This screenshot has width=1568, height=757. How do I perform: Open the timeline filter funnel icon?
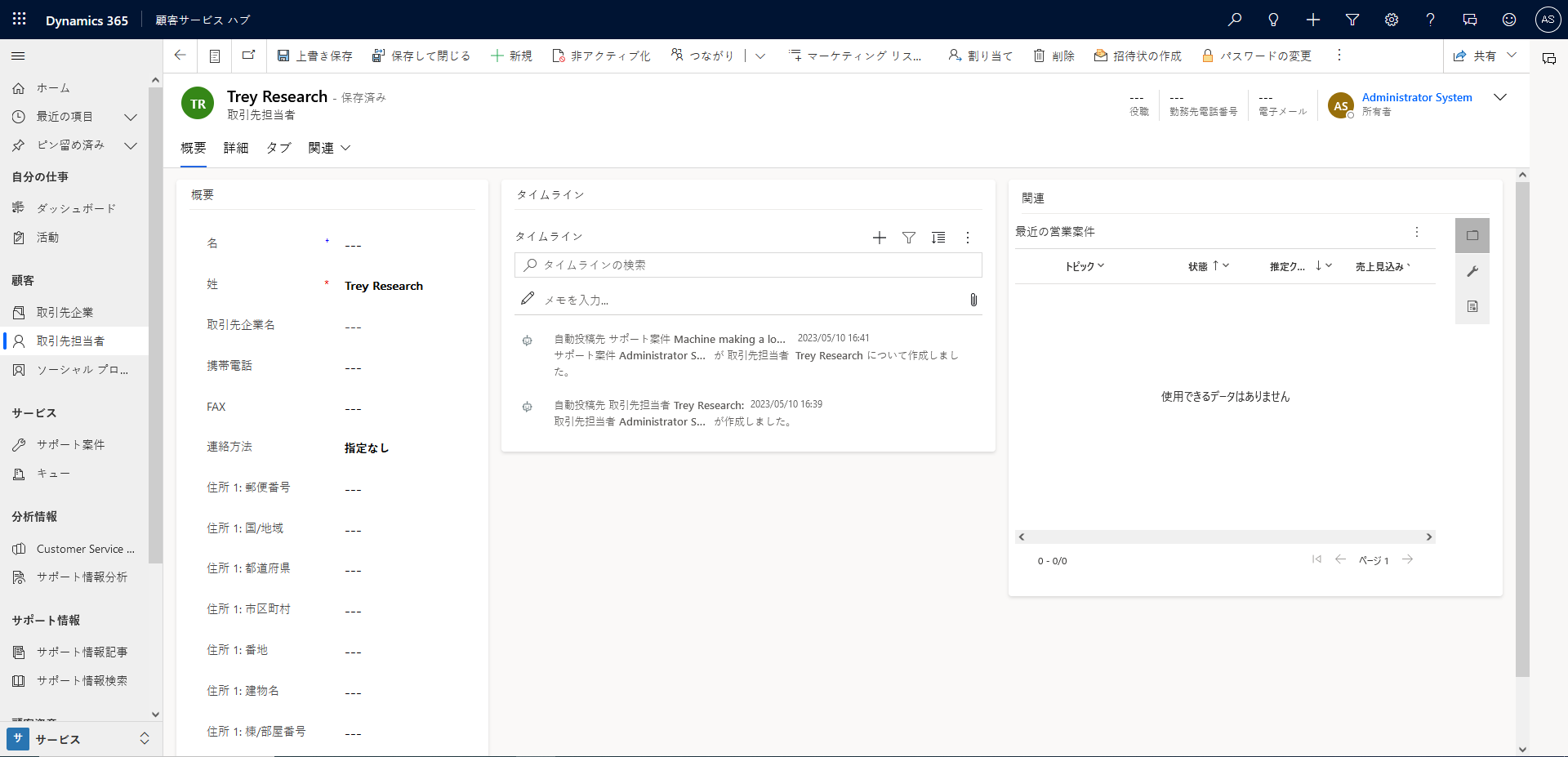(x=909, y=238)
